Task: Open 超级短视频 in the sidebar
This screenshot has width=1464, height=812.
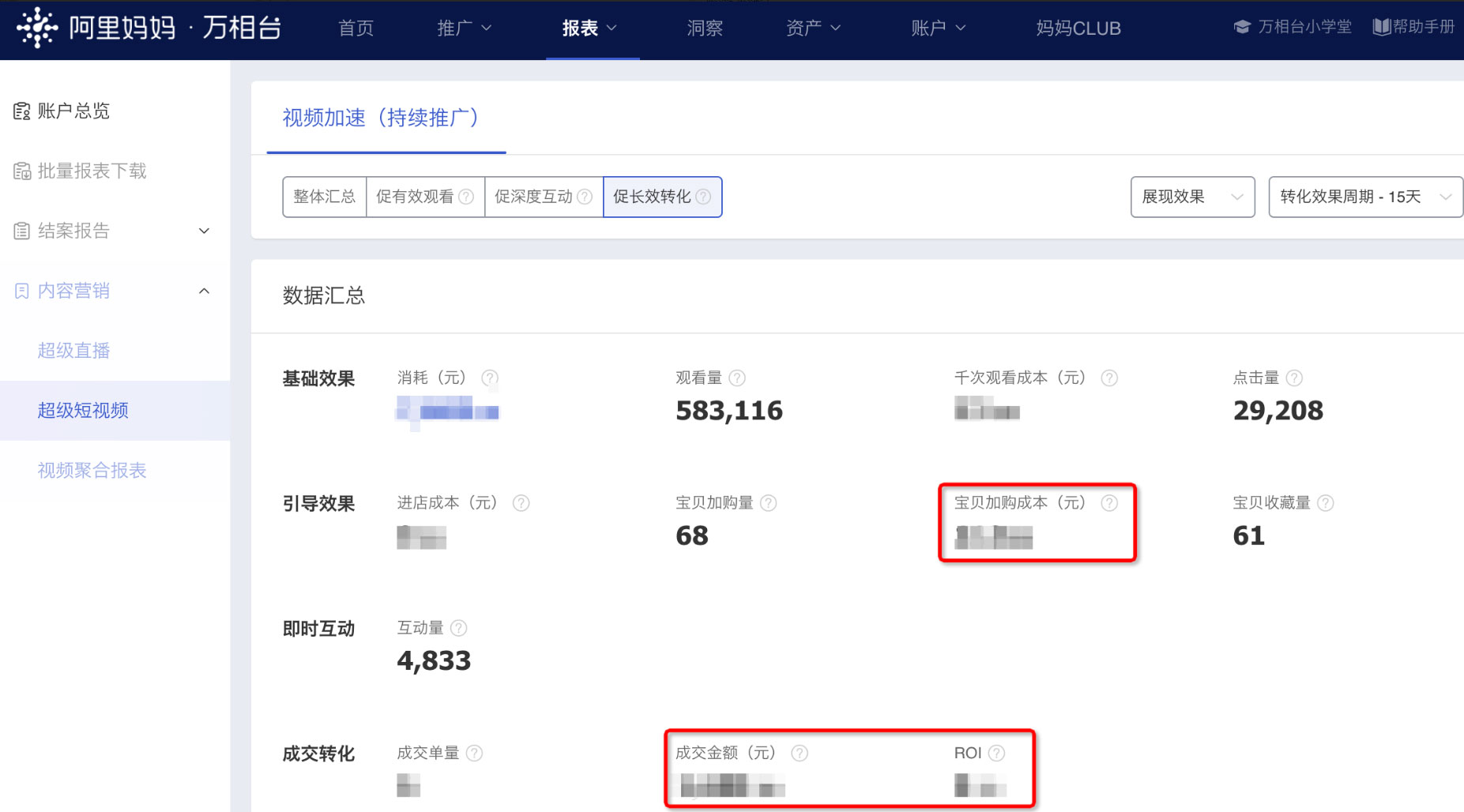Action: tap(83, 411)
